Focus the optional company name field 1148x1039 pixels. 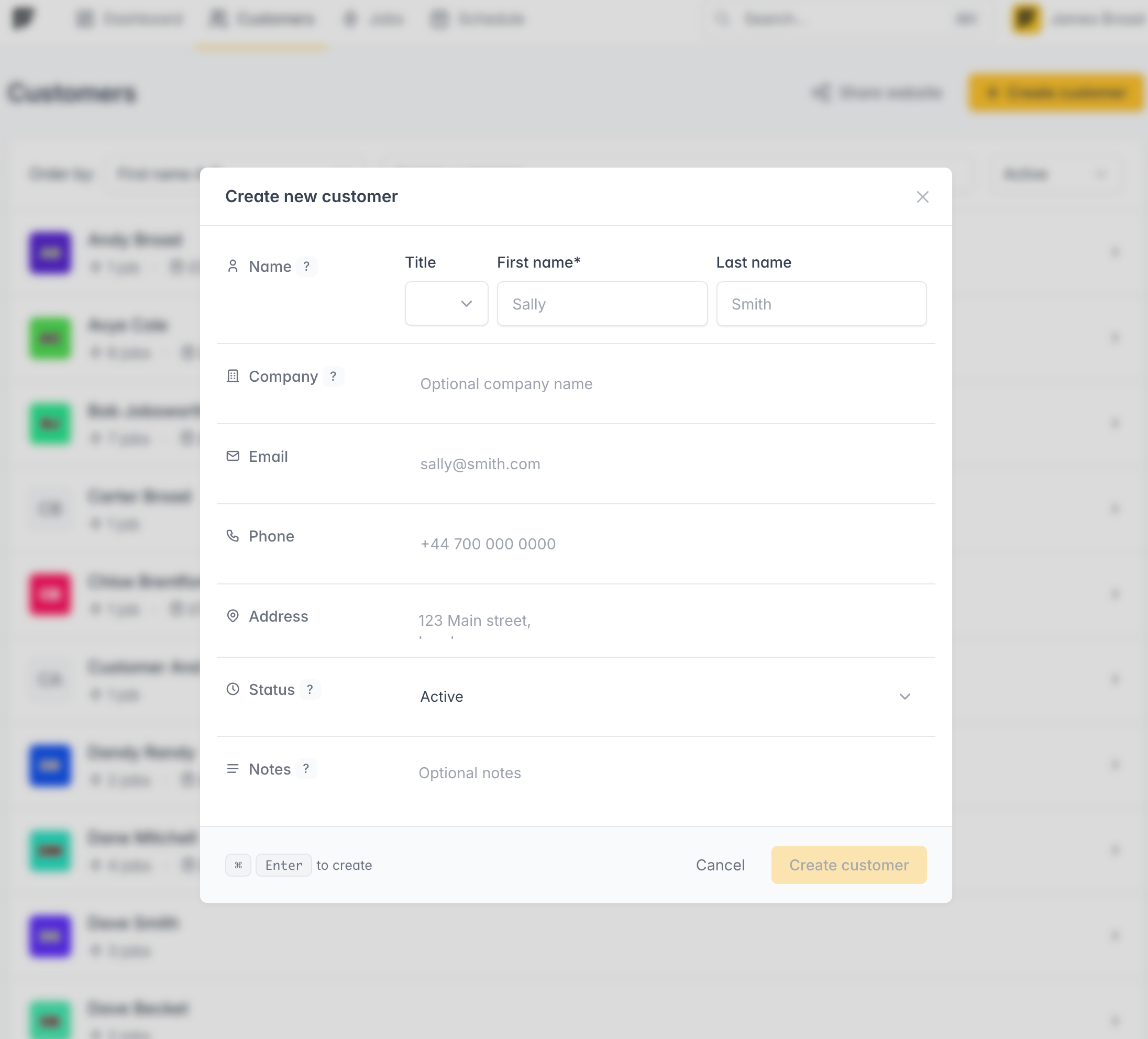tap(666, 384)
